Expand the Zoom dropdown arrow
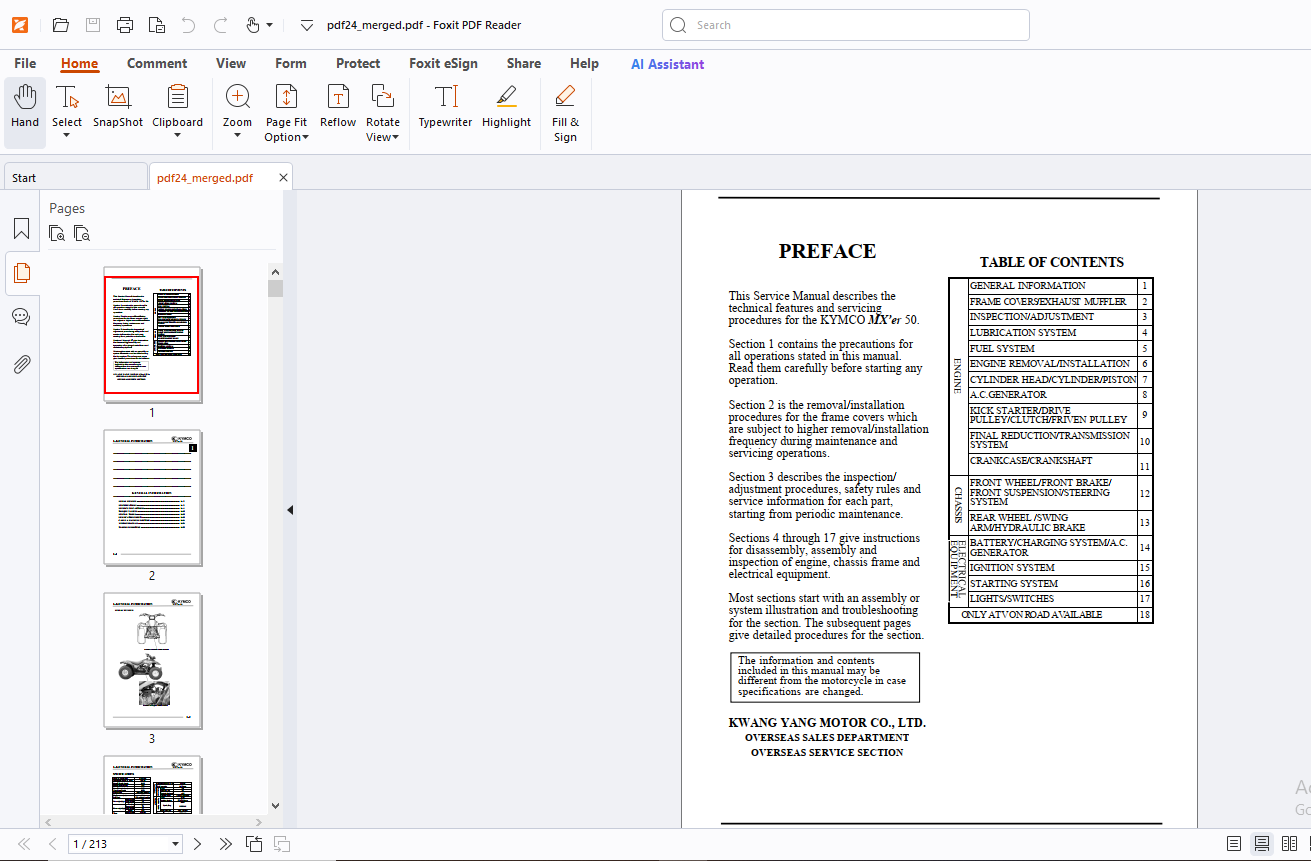Screen dimensions: 1311x861 tap(237, 136)
